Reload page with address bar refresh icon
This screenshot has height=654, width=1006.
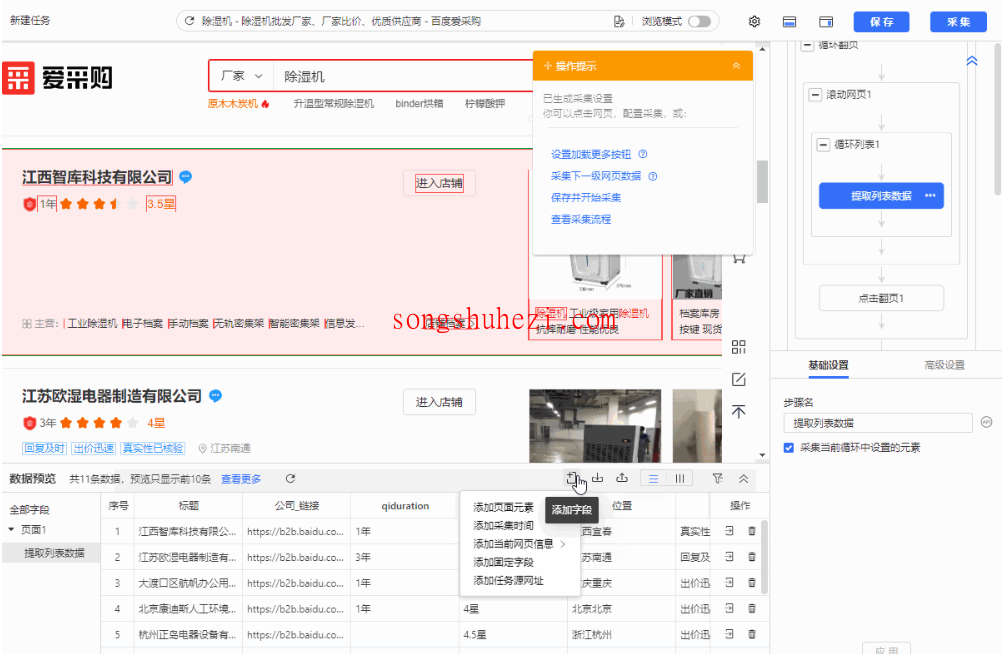[x=189, y=21]
